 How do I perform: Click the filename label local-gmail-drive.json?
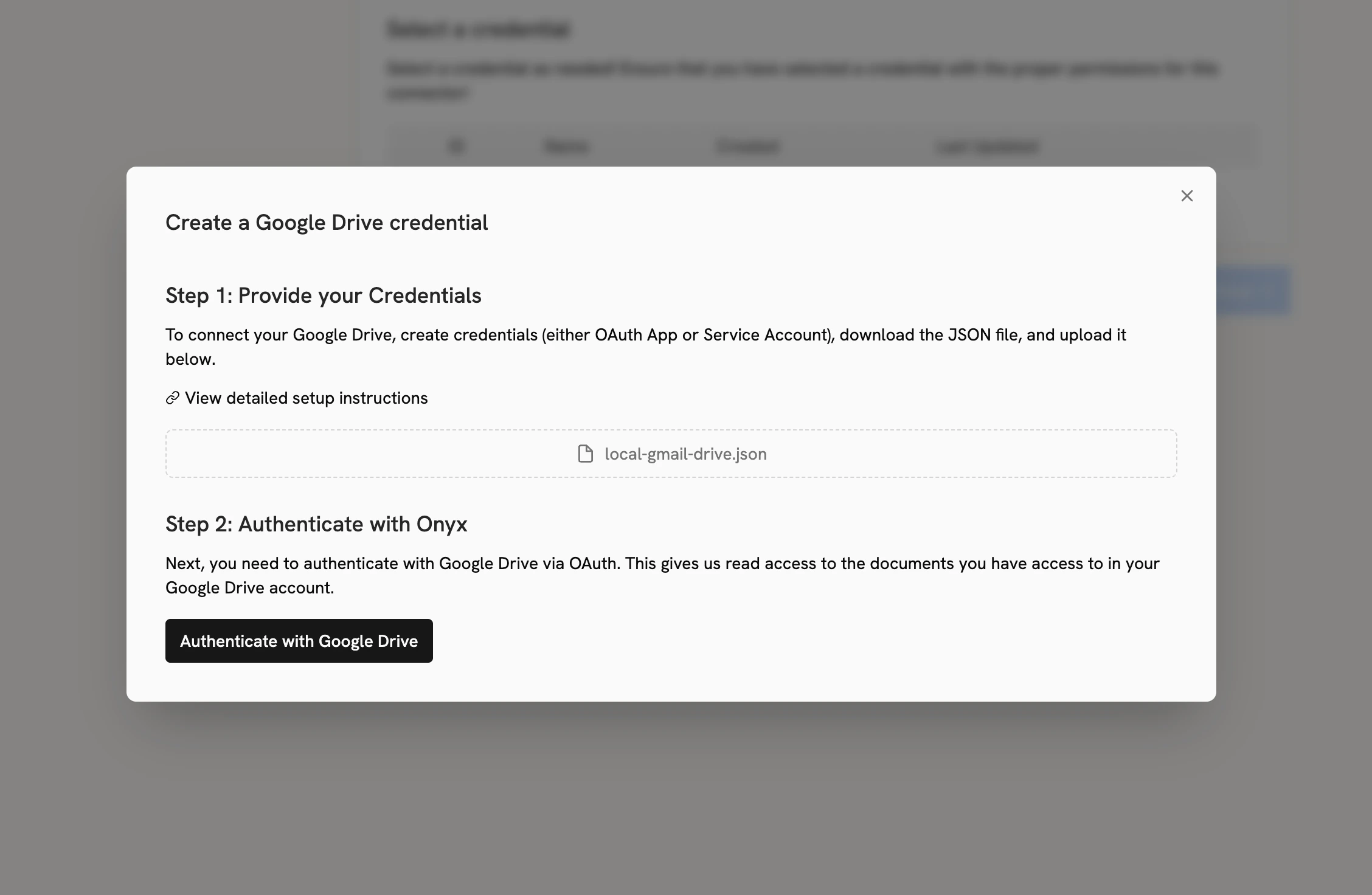coord(684,453)
